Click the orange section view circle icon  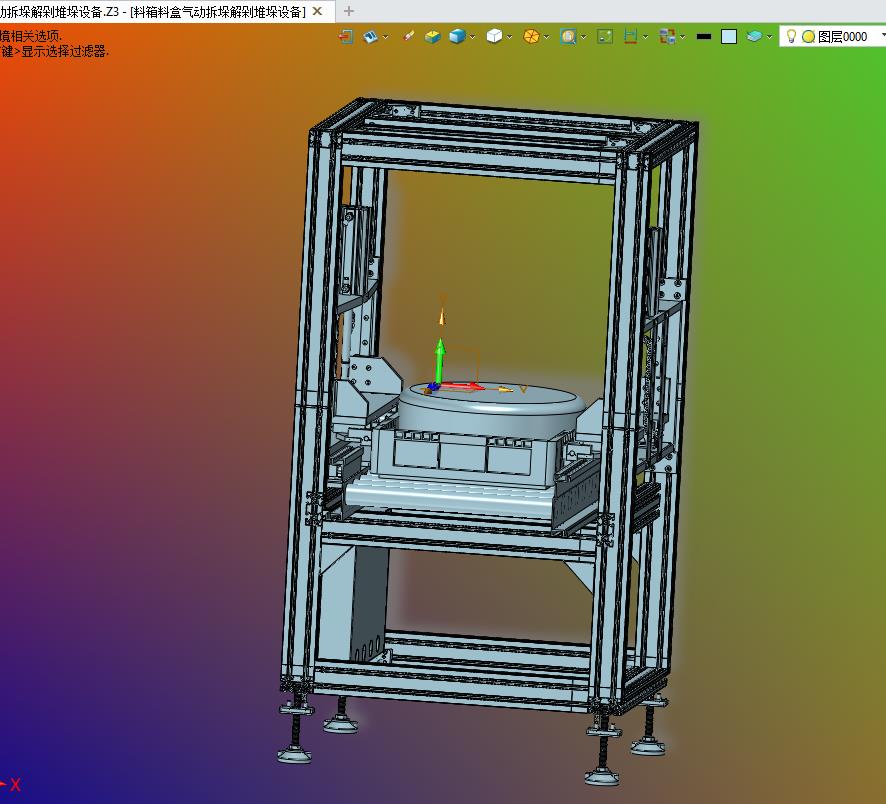click(x=531, y=37)
